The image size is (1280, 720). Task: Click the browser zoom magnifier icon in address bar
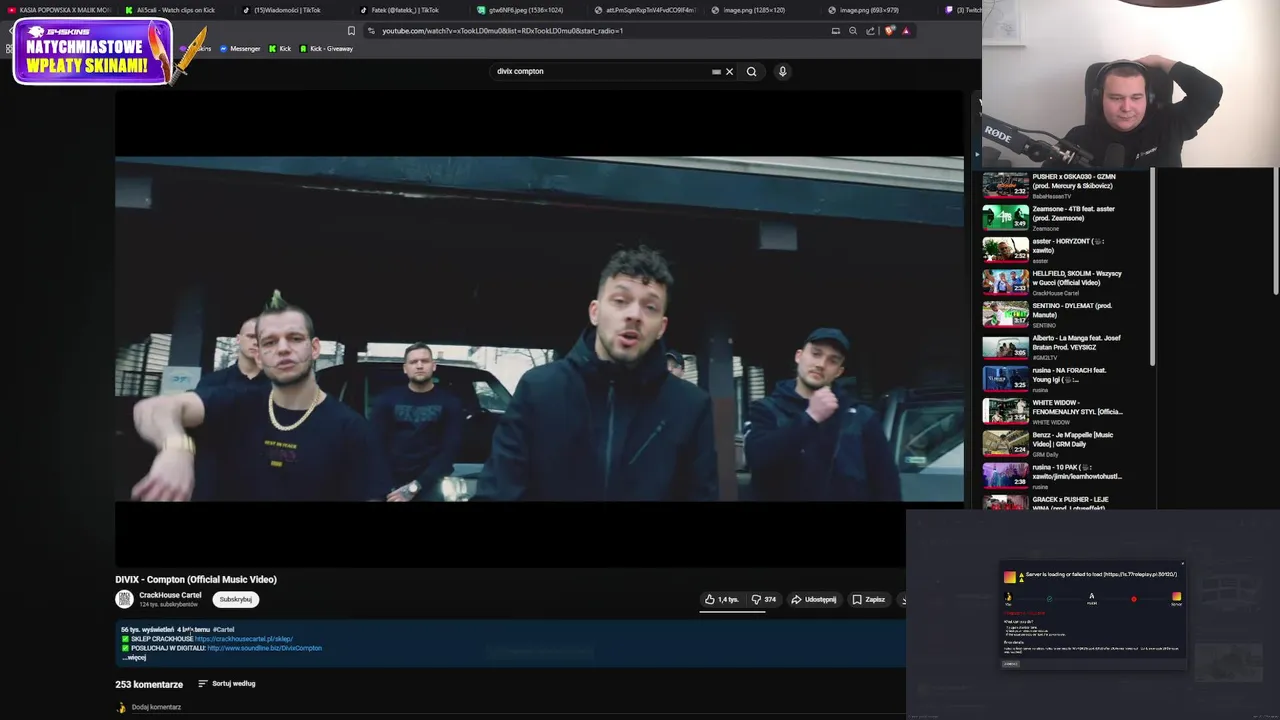[853, 31]
